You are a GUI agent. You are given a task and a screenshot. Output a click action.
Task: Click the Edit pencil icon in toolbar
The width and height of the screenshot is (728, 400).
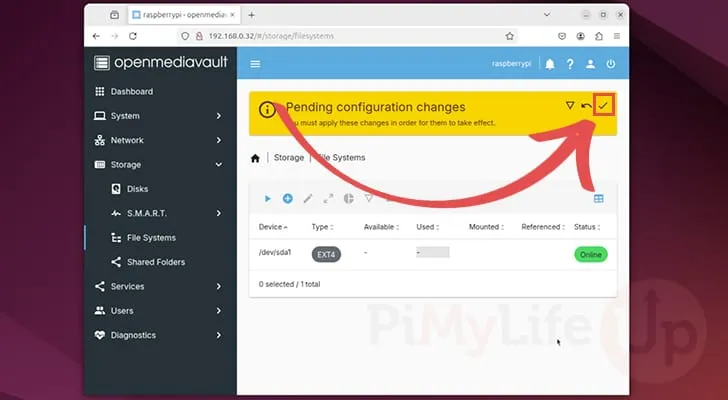308,199
